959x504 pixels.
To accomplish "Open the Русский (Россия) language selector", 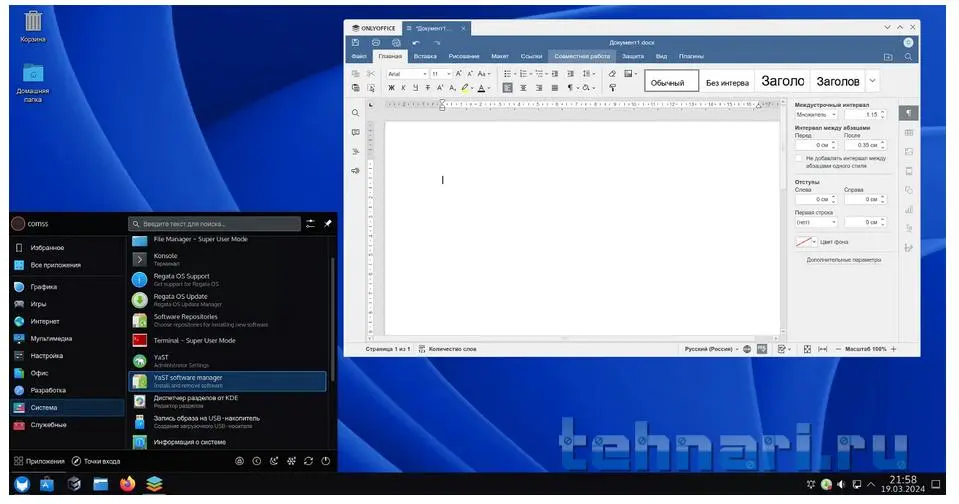I will (711, 349).
